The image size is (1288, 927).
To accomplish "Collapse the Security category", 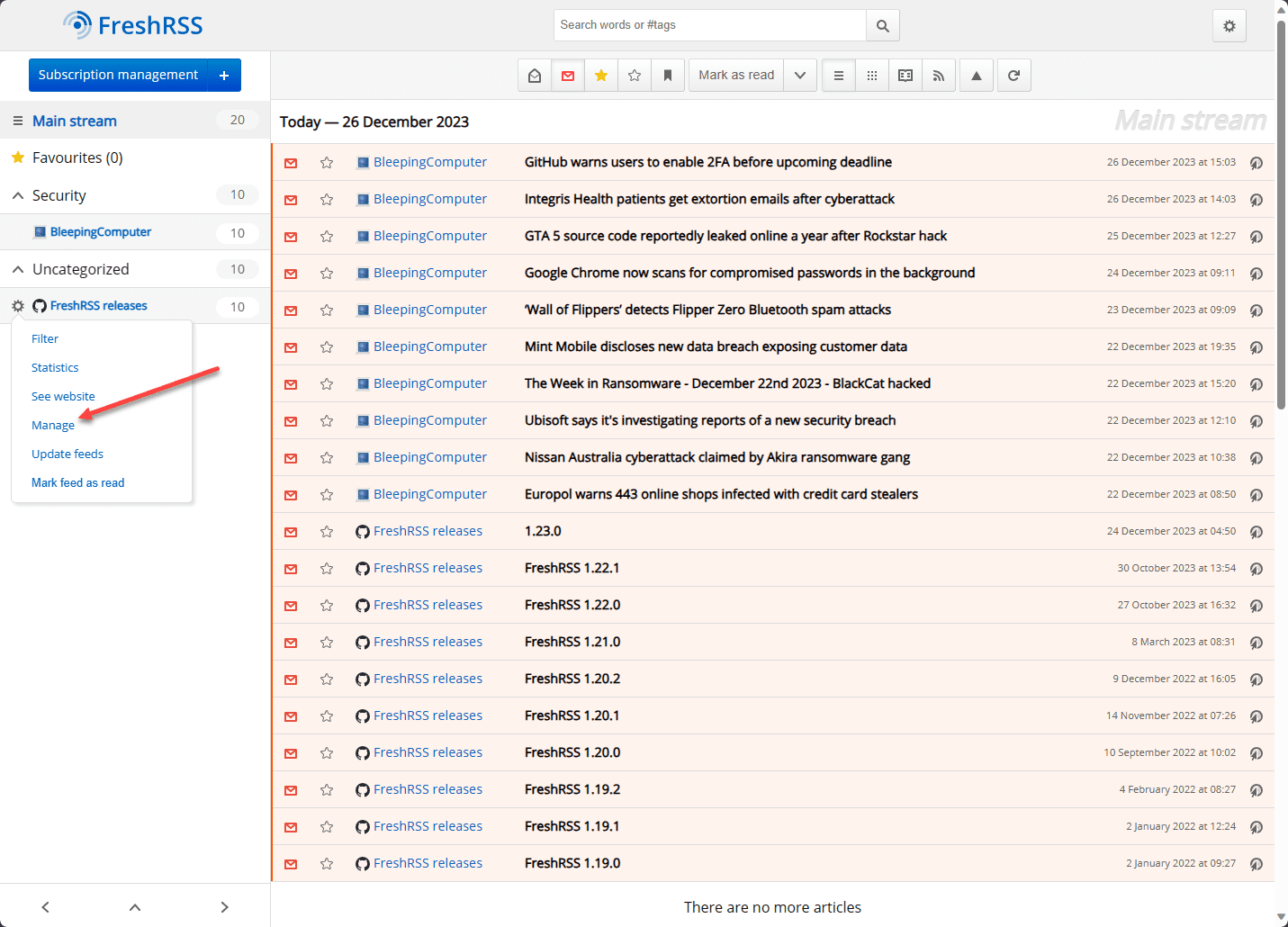I will pyautogui.click(x=18, y=195).
